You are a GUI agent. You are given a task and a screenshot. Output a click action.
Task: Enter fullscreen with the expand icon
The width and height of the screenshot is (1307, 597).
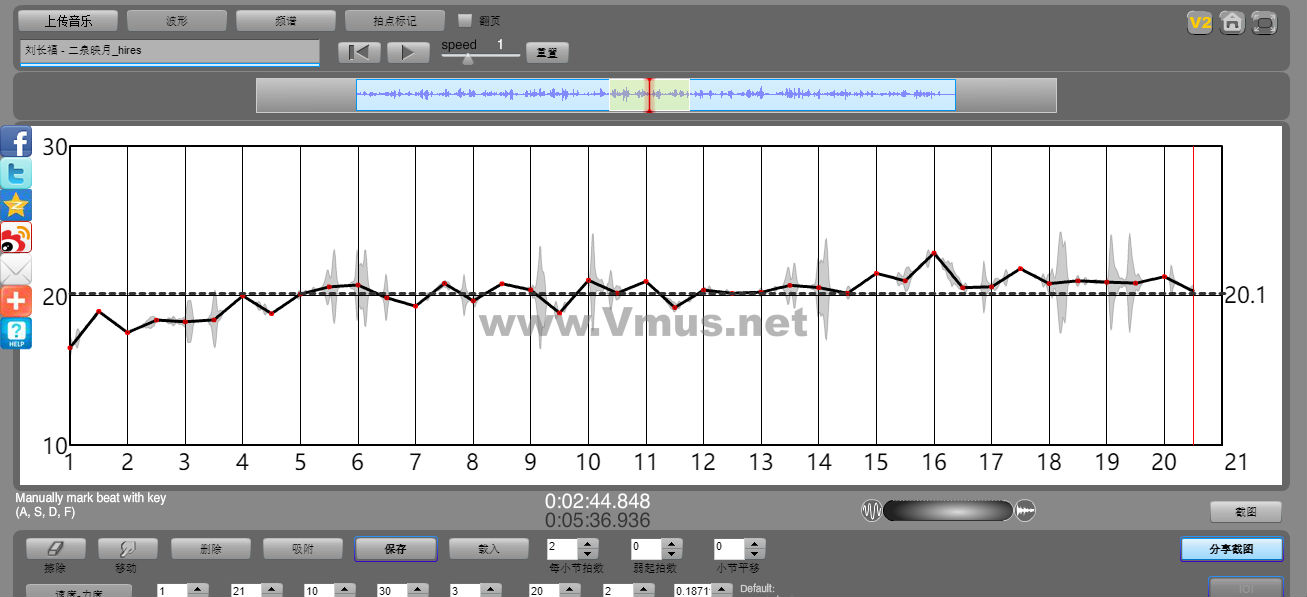(x=1265, y=23)
